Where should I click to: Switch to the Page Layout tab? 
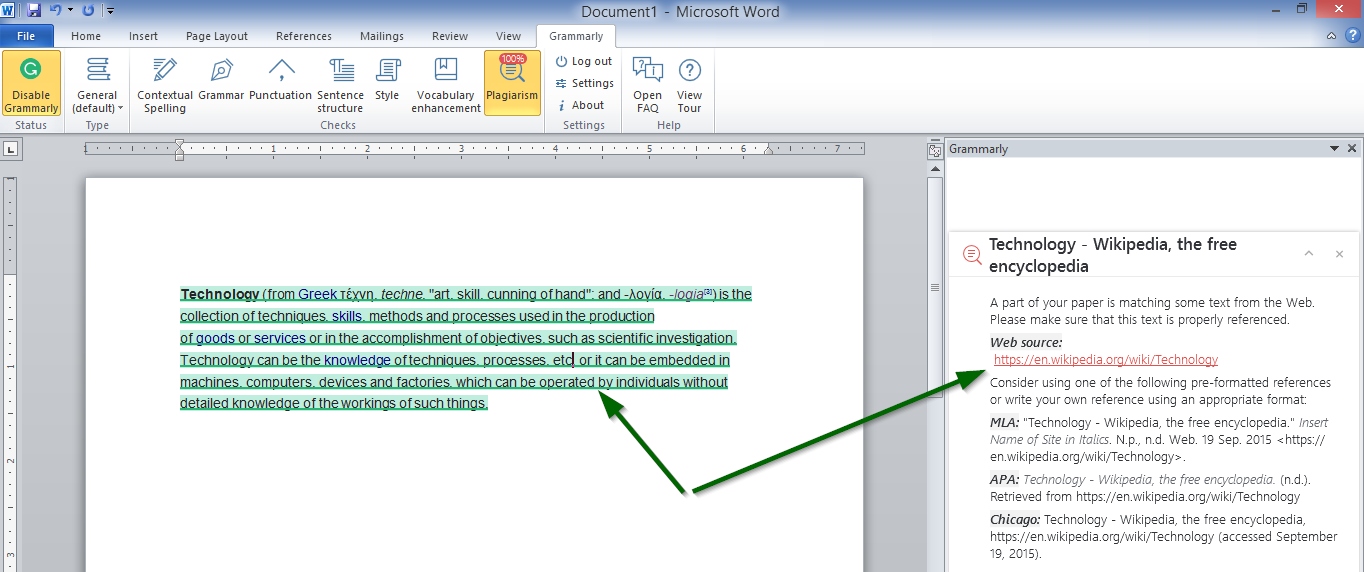click(x=216, y=36)
